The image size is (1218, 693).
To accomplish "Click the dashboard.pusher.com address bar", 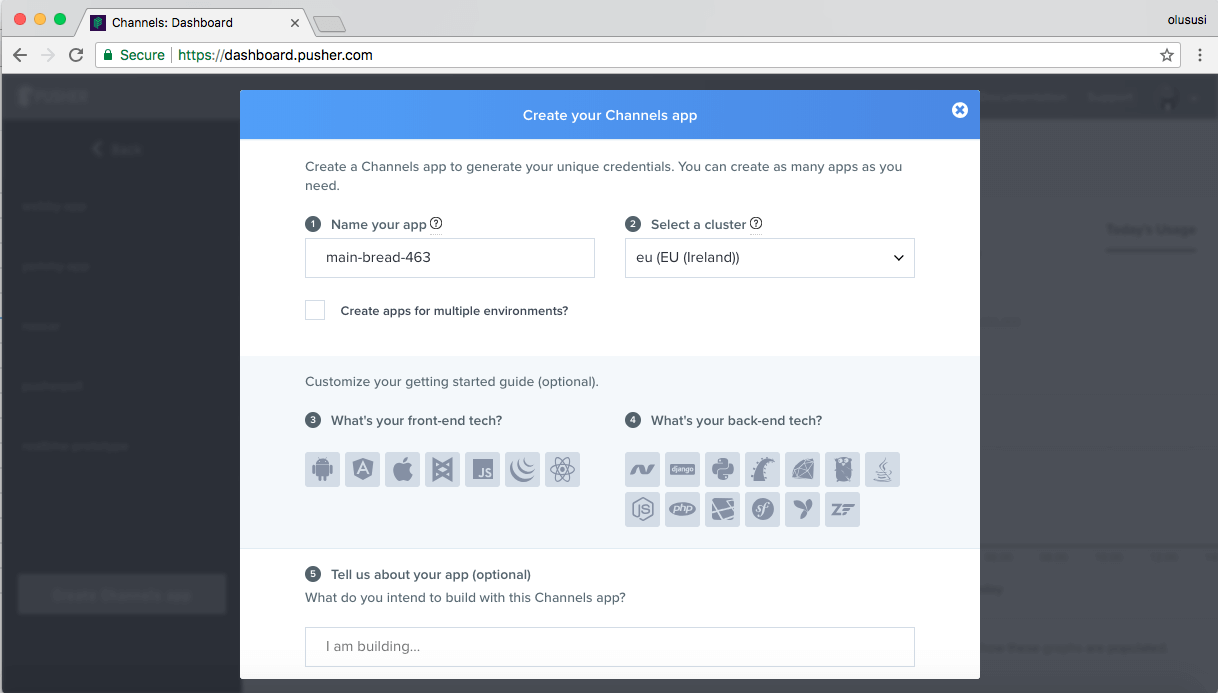I will point(640,55).
